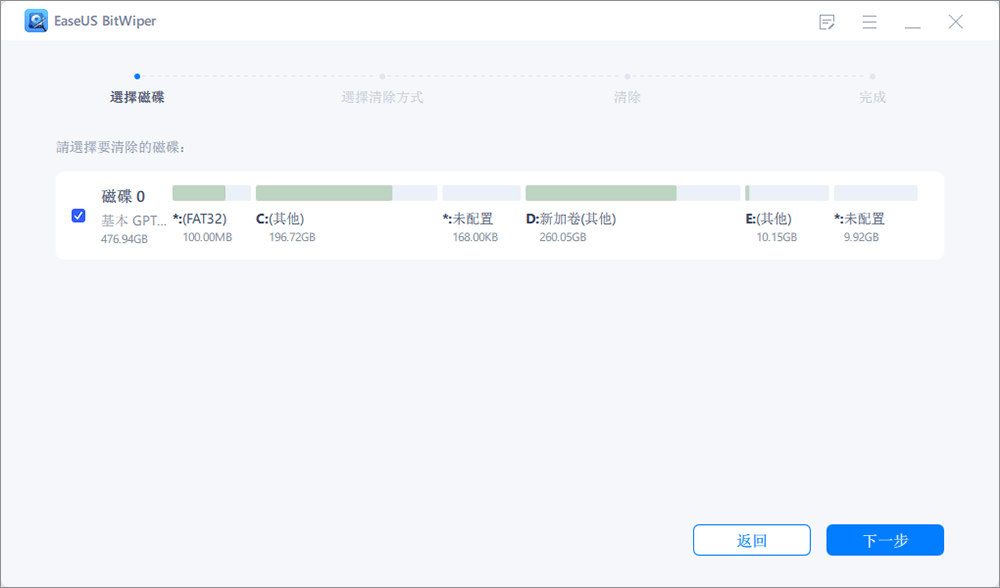Click the EaseUS BitWiper app logo icon
The width and height of the screenshot is (1000, 588).
[36, 21]
